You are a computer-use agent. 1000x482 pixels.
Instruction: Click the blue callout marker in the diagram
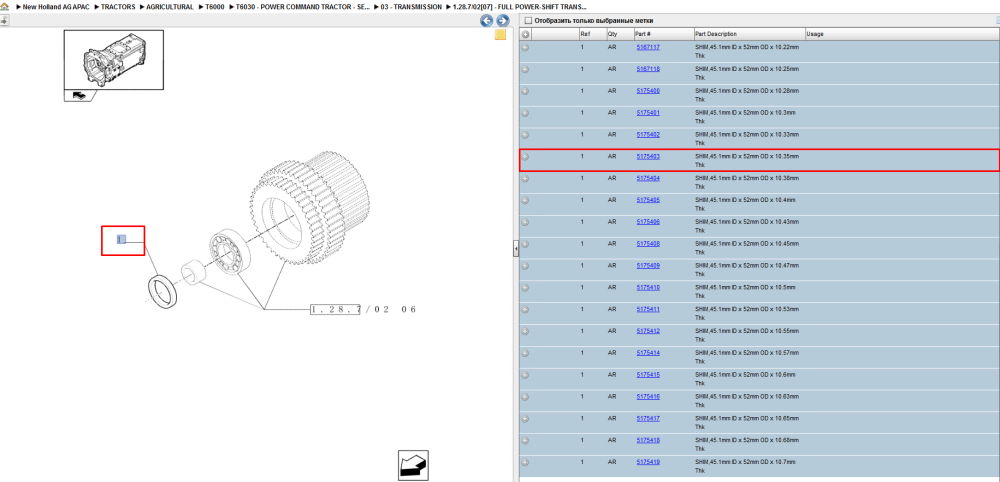122,239
